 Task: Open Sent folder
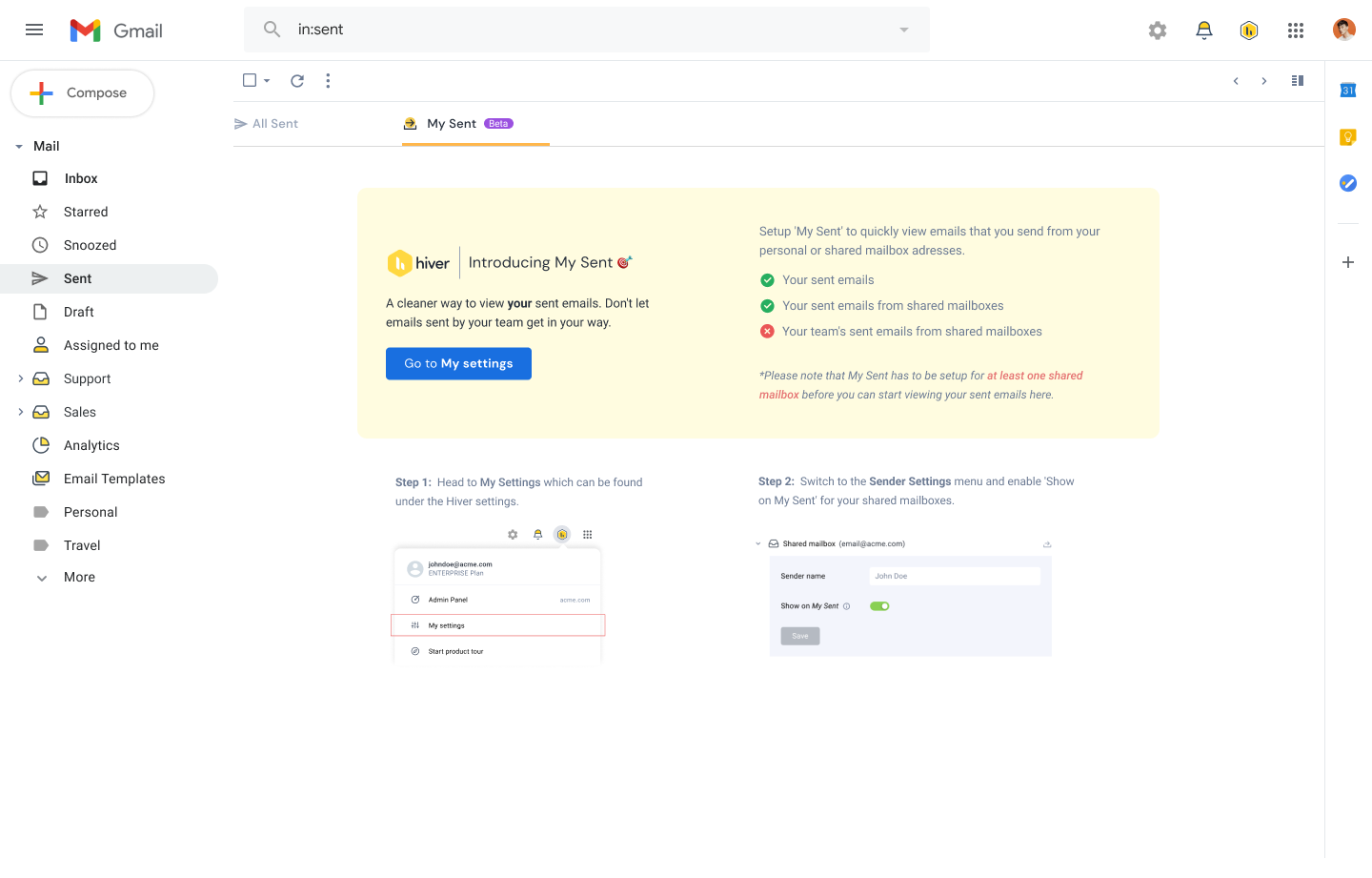tap(109, 278)
